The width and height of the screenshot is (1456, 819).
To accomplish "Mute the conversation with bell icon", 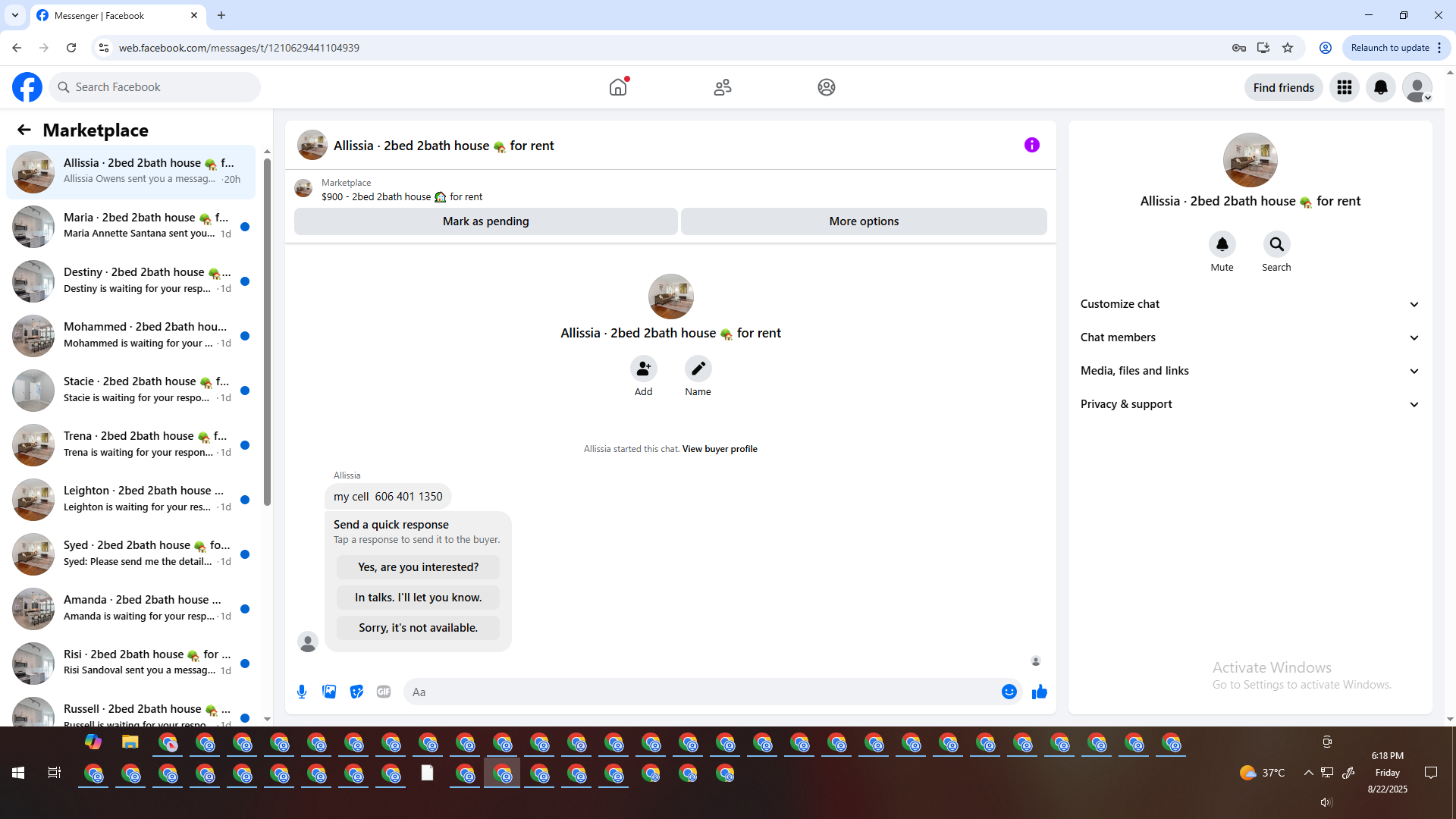I will pos(1222,244).
